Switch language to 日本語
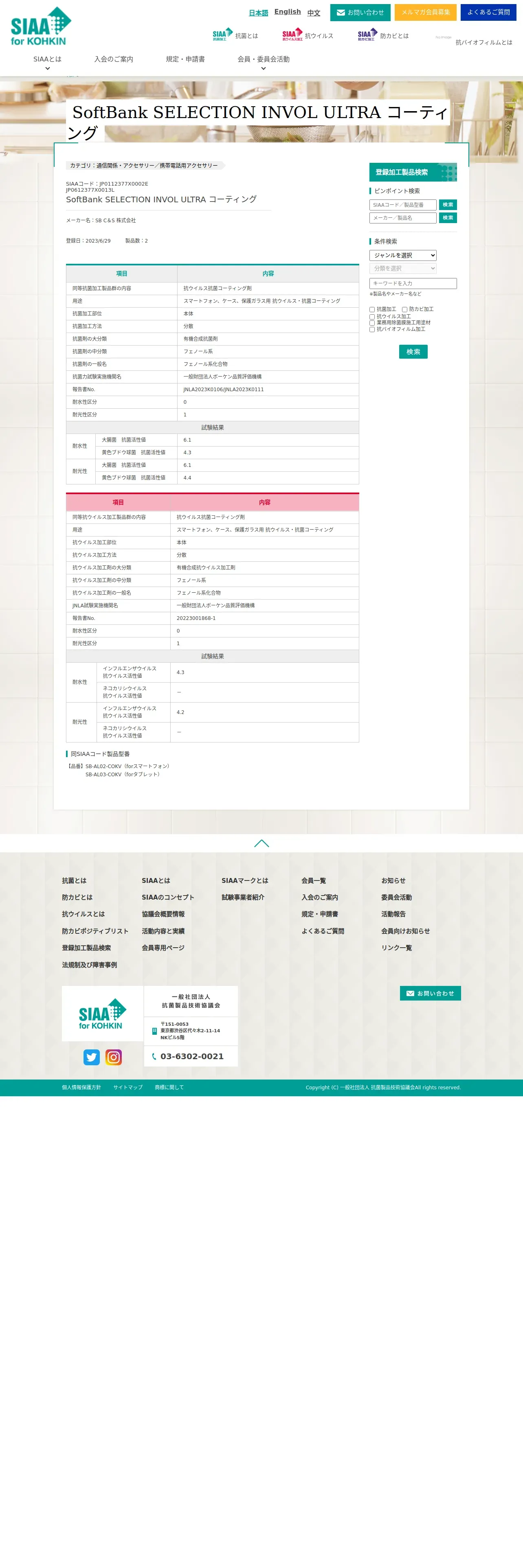 point(258,13)
